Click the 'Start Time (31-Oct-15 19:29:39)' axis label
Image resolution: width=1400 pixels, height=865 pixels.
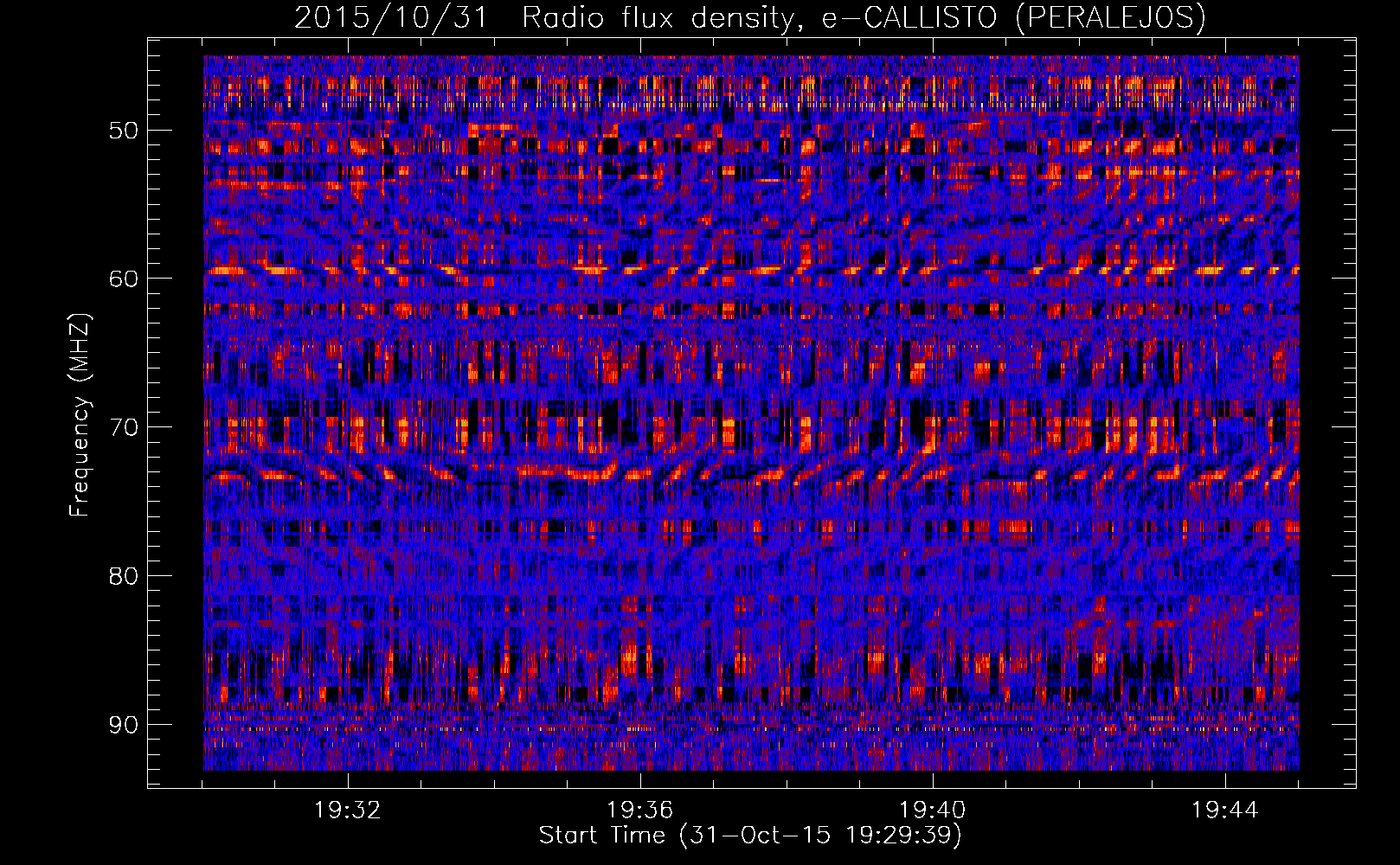tap(750, 836)
